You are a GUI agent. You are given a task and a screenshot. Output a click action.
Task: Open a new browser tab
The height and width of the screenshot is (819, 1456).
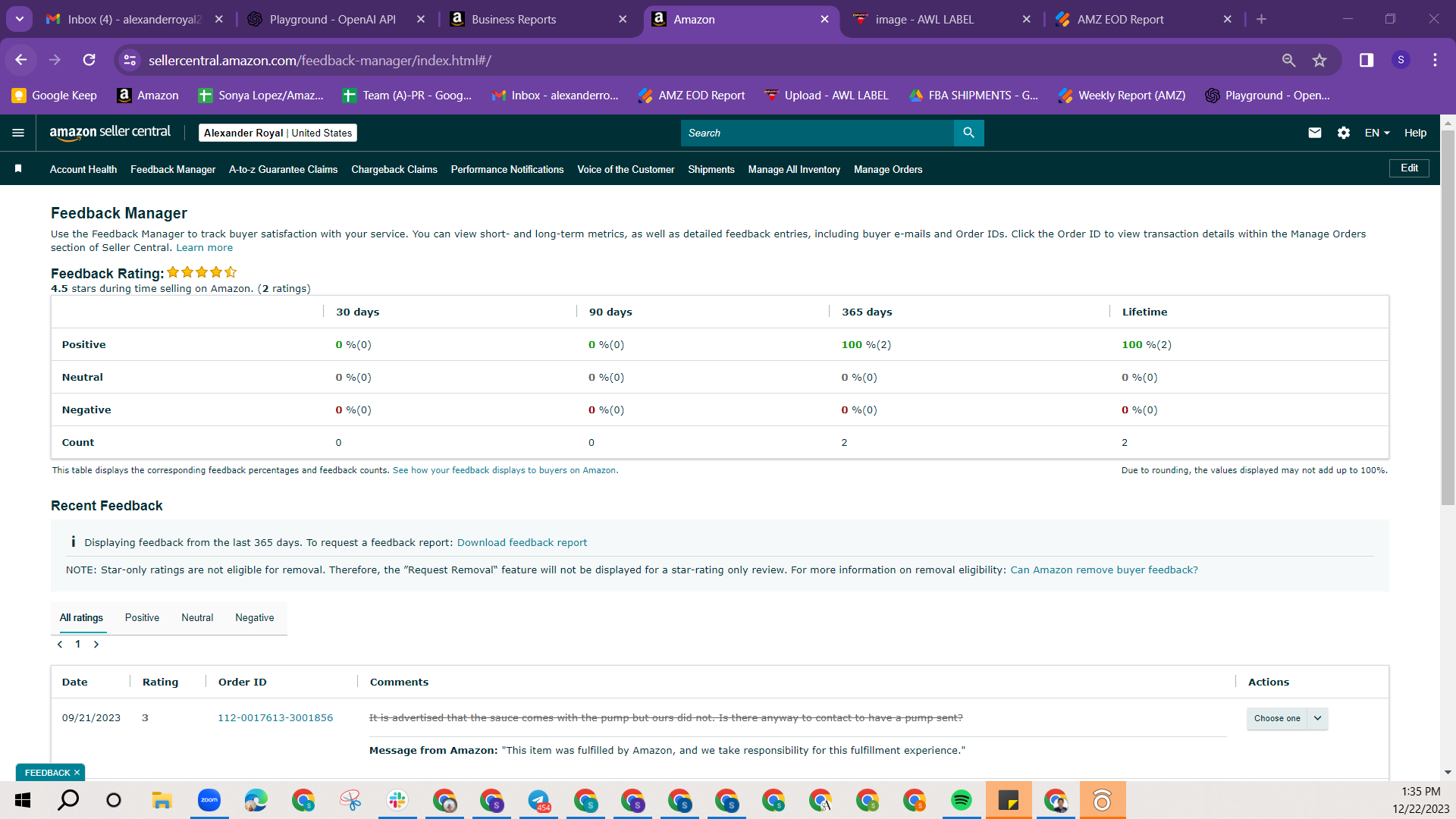(1261, 20)
